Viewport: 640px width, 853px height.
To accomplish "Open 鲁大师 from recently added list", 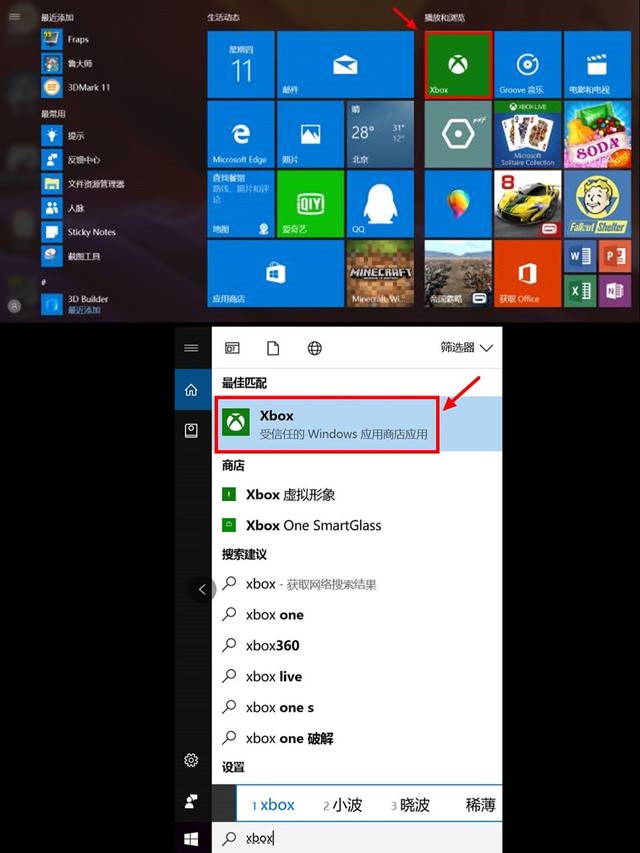I will click(67, 63).
